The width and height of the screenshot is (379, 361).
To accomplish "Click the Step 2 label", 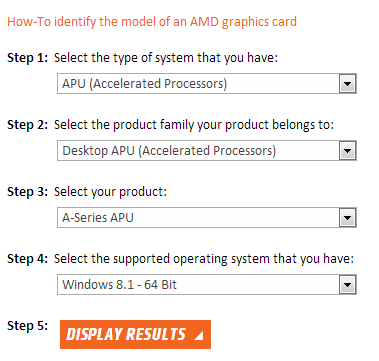I will pyautogui.click(x=28, y=125).
